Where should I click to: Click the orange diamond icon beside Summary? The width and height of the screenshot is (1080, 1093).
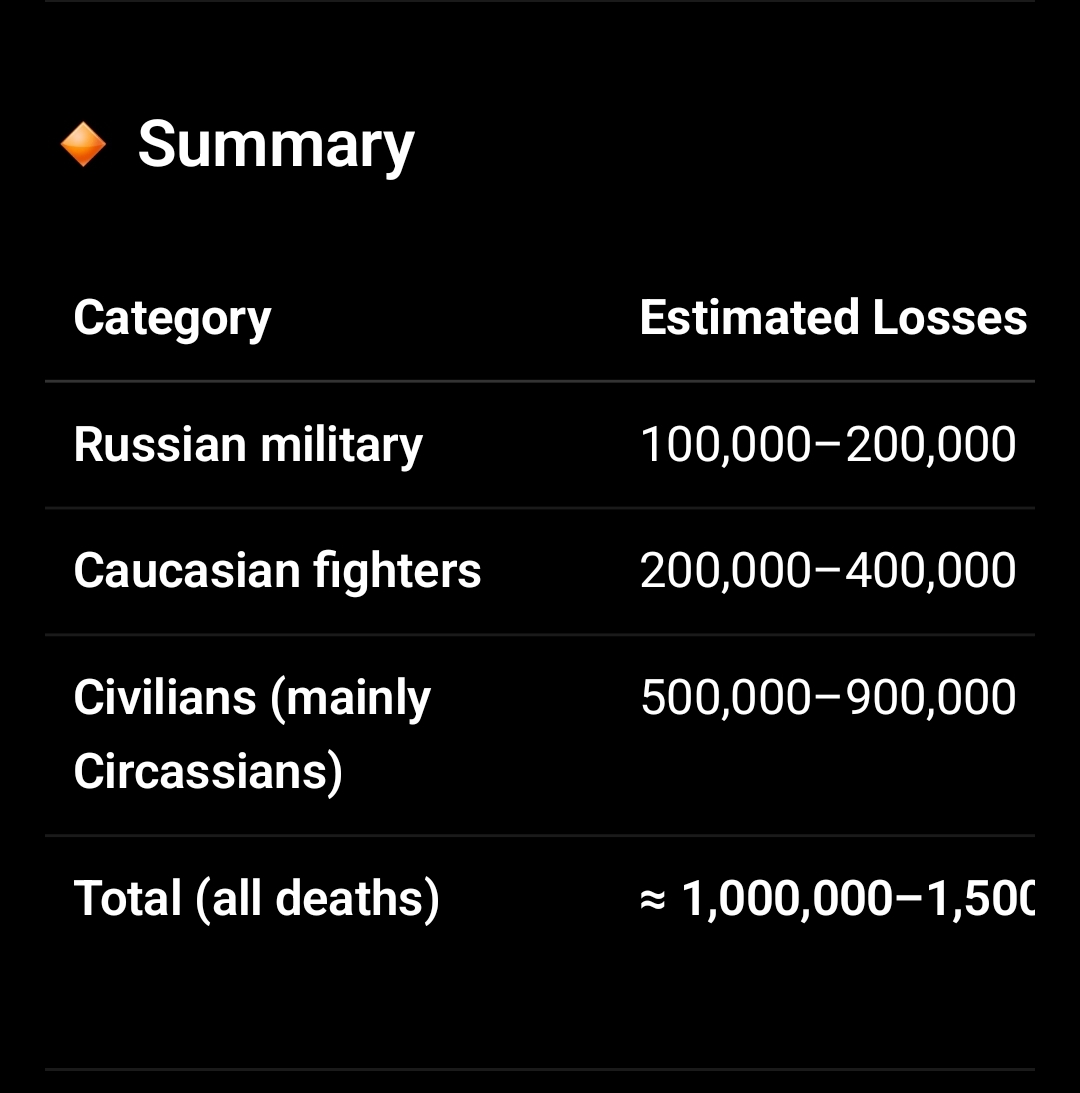point(83,144)
